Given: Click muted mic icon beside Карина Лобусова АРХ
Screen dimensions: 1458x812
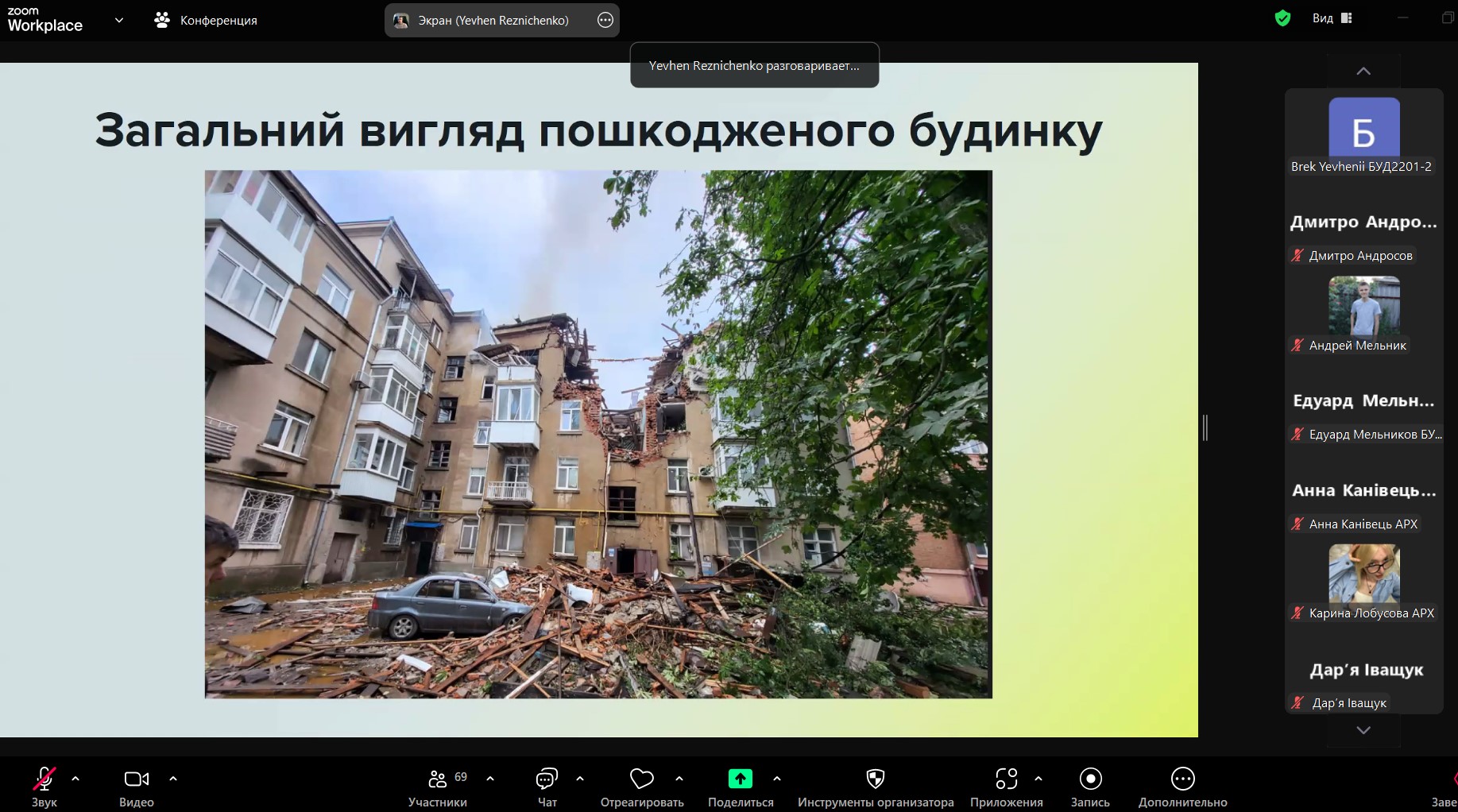Looking at the screenshot, I should [1298, 613].
